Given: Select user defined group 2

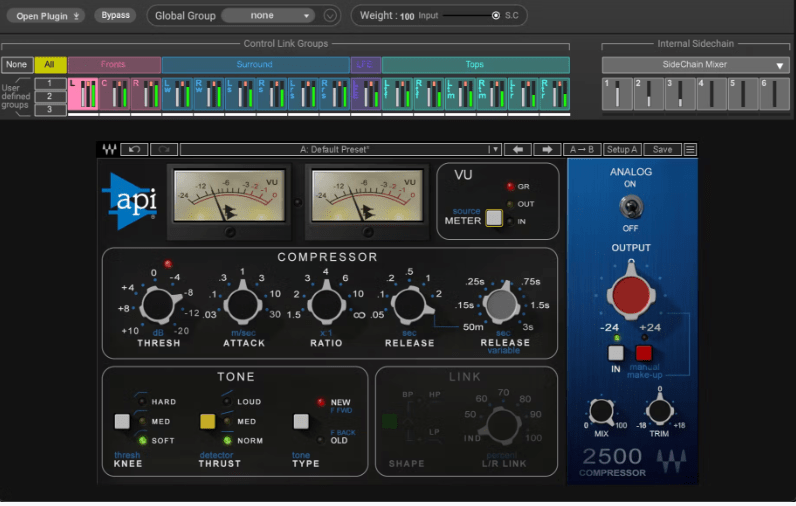Looking at the screenshot, I should 50,96.
